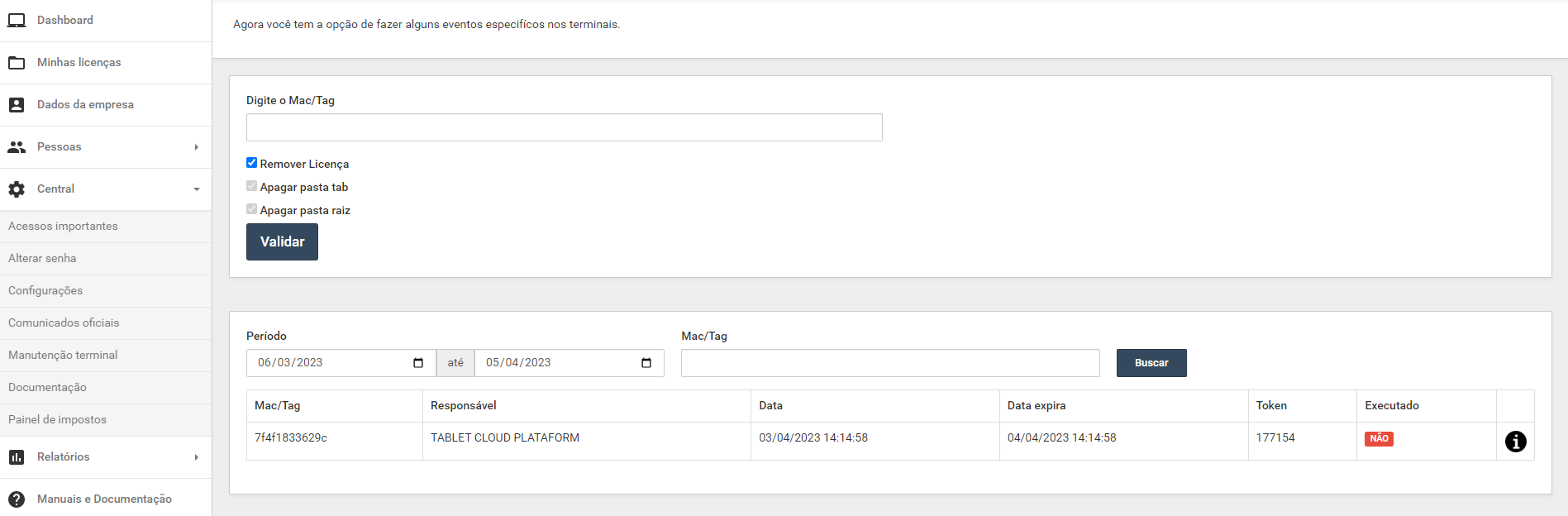Click the Dados da empresa badge icon
Screen dimensions: 1568x516
(x=17, y=105)
